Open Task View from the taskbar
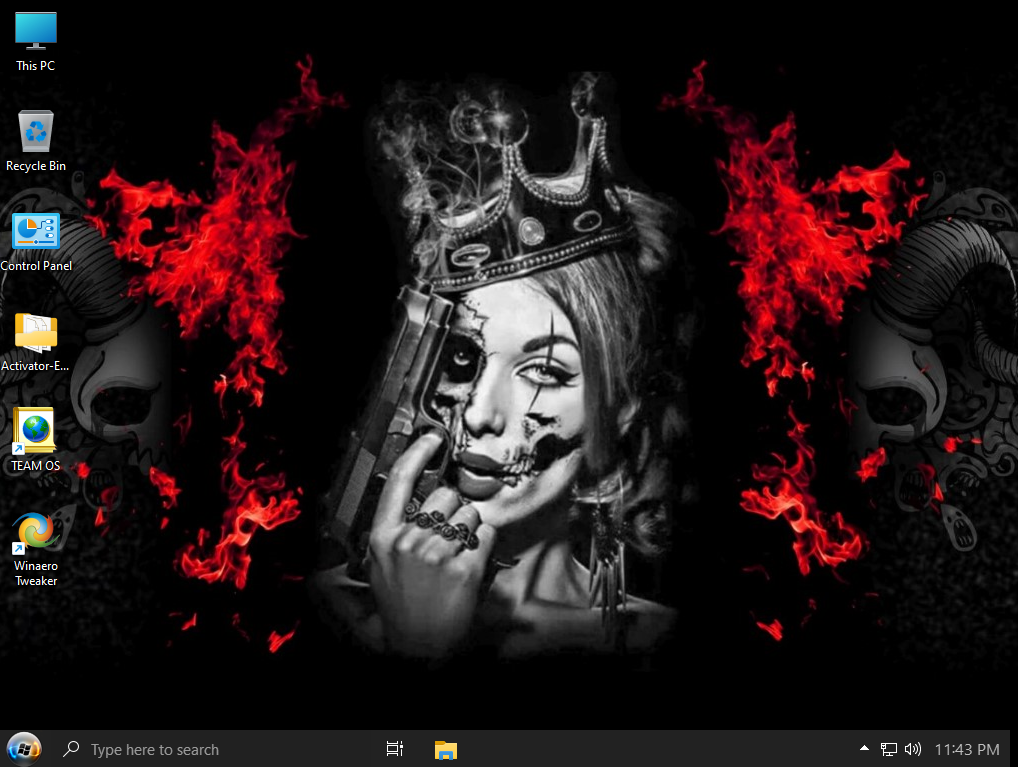This screenshot has height=767, width=1018. tap(395, 749)
